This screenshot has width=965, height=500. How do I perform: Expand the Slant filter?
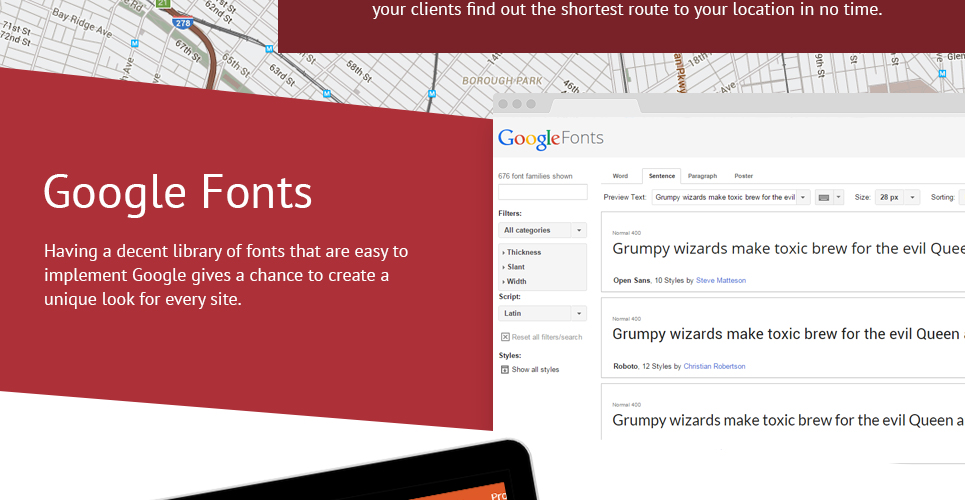tap(514, 267)
